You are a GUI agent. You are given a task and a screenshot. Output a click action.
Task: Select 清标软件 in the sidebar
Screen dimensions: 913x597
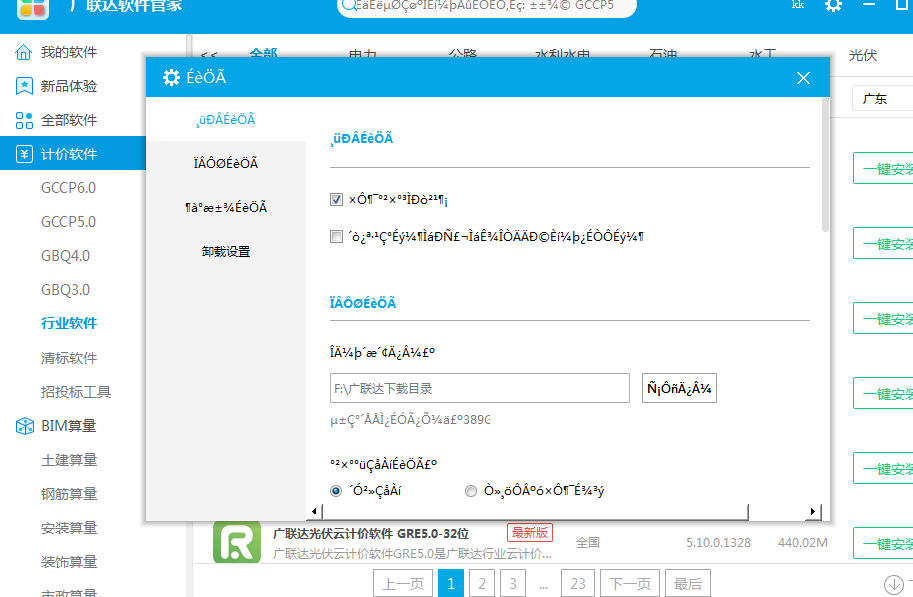pos(69,358)
